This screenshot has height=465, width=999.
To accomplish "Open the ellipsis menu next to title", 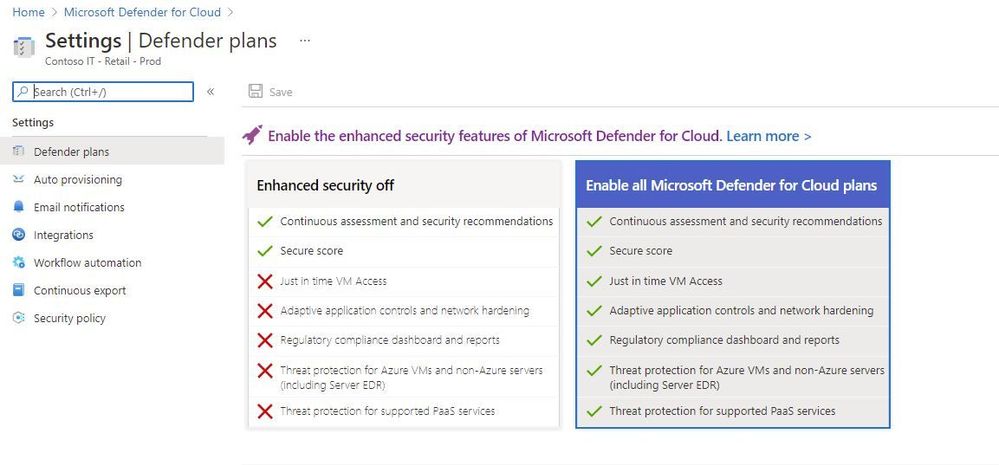I will (x=305, y=40).
